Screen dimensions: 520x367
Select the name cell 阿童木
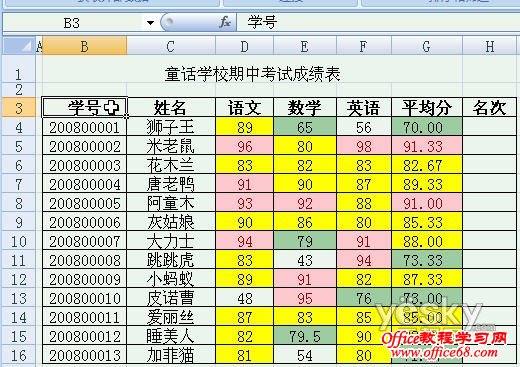tap(171, 203)
